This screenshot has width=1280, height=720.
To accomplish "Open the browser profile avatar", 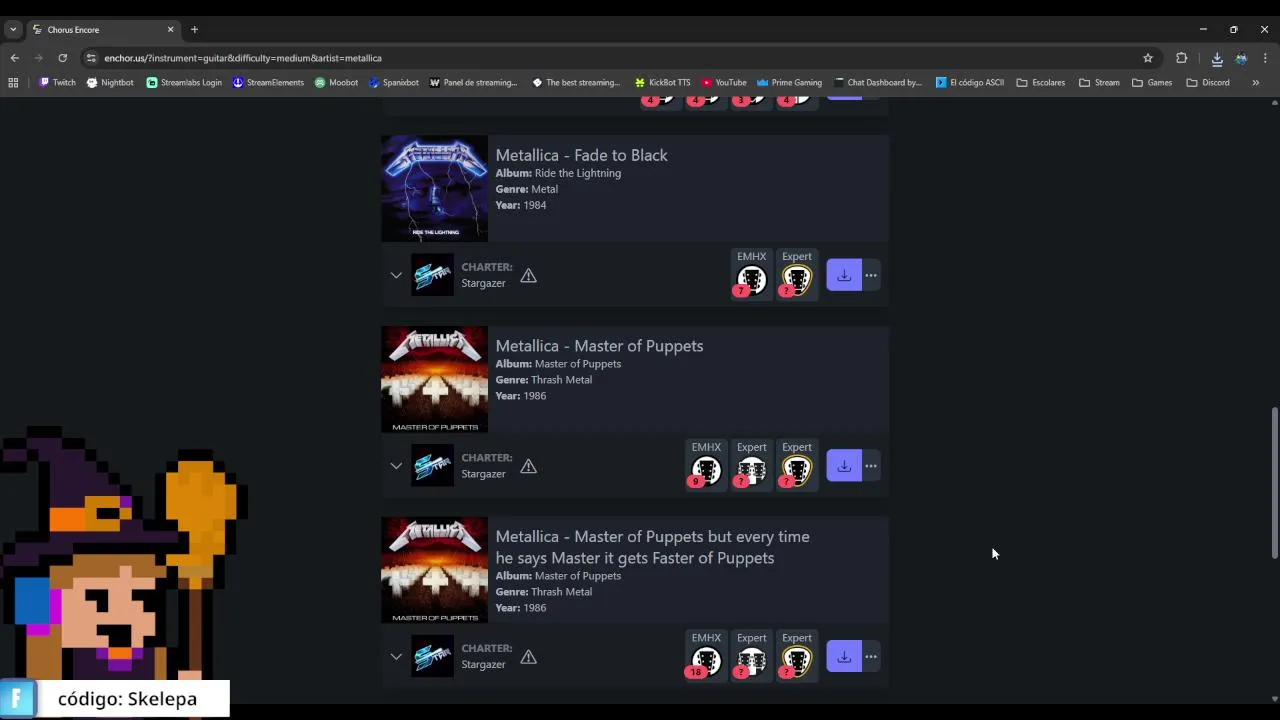I will tap(1241, 58).
